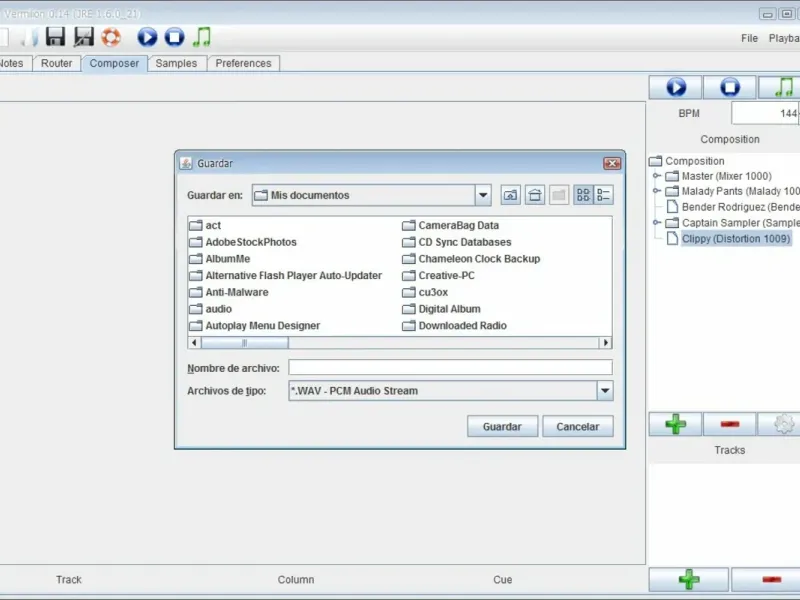Select Alternative Flash Player Auto-Updater folder

tap(286, 276)
